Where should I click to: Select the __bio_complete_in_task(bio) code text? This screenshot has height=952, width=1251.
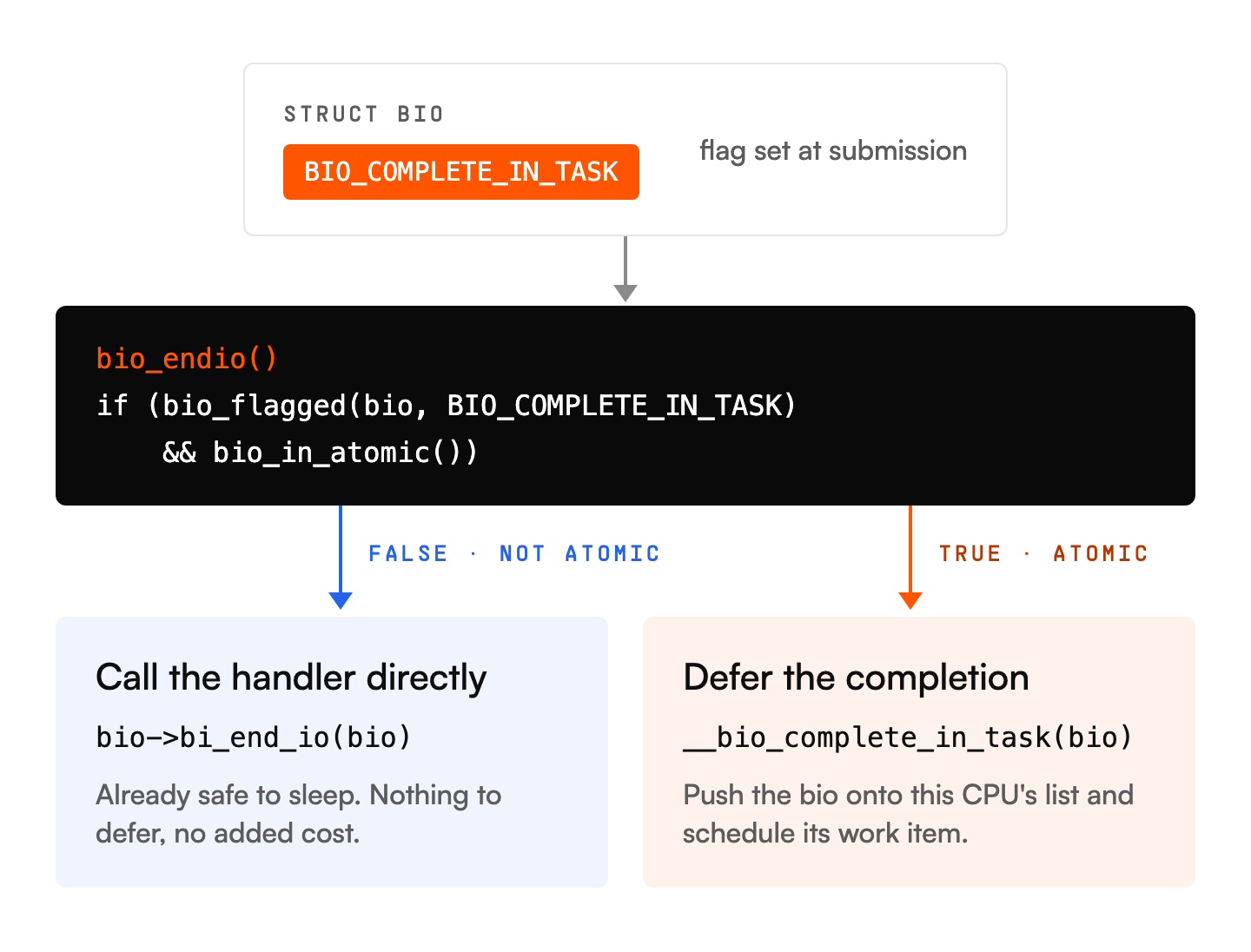pyautogui.click(x=908, y=737)
